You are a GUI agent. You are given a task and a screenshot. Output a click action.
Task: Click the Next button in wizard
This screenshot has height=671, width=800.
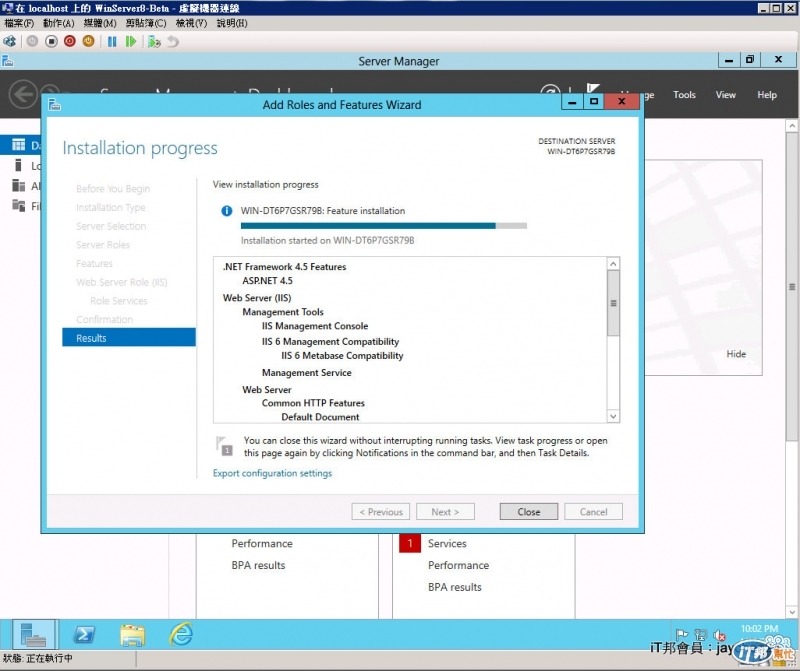[x=445, y=512]
